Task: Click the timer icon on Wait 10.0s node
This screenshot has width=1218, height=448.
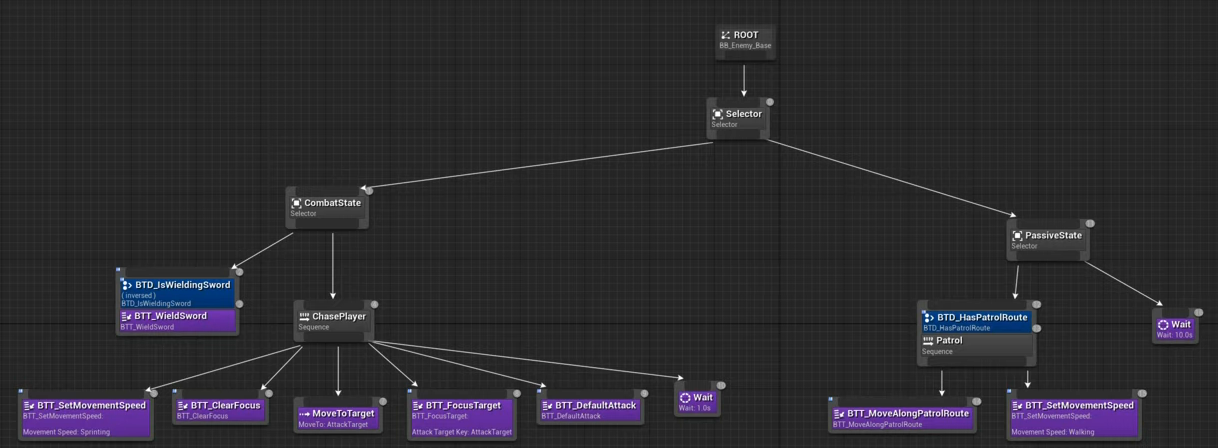Action: tap(1163, 325)
